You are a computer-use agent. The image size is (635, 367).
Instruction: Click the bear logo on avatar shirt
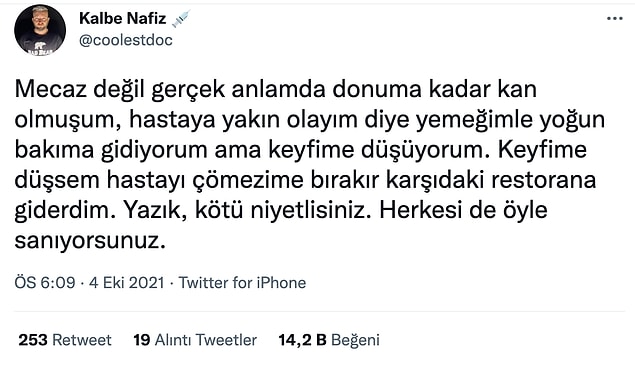[42, 47]
